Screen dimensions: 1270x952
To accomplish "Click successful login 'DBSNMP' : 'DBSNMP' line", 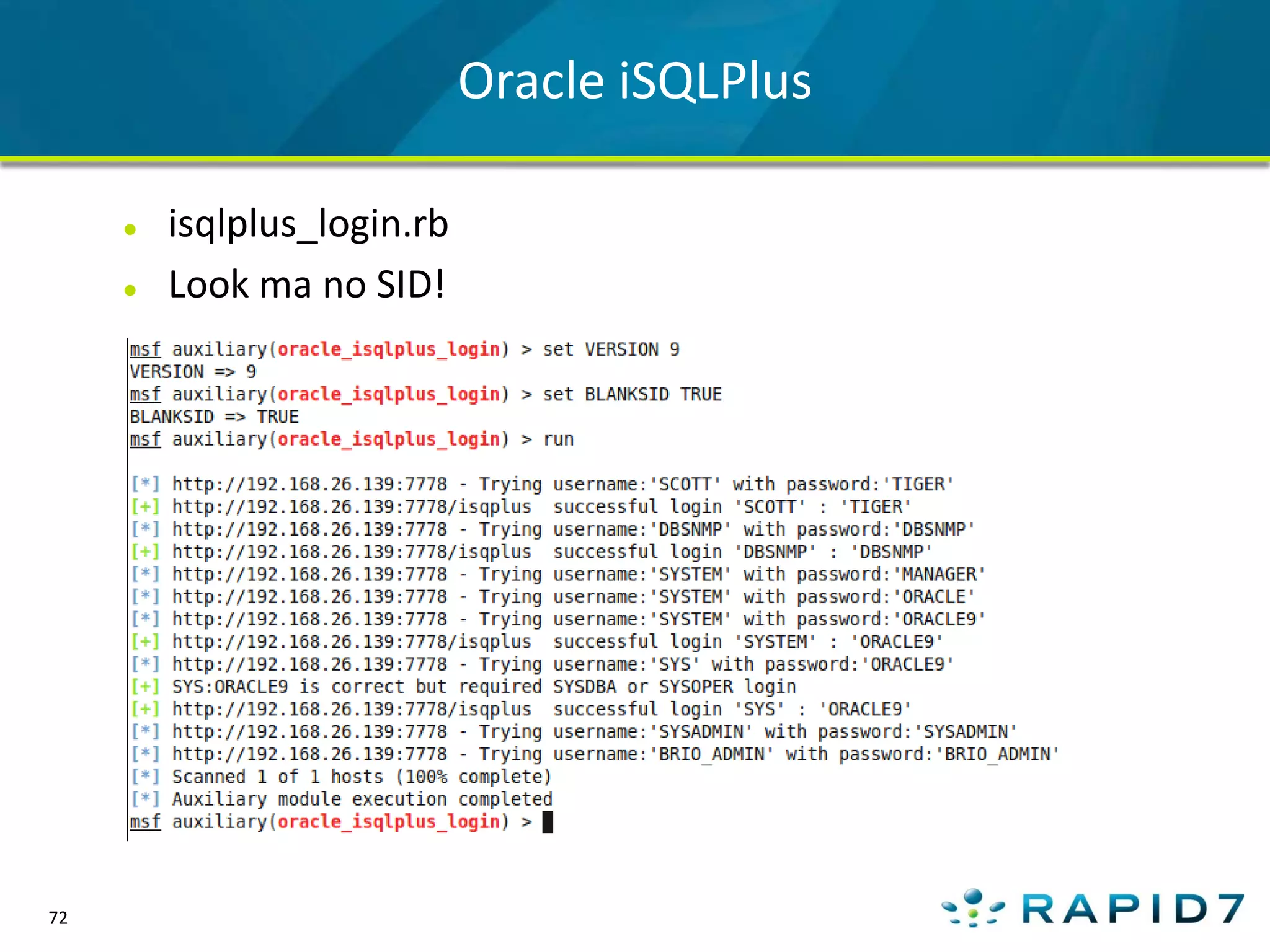I will pos(531,552).
